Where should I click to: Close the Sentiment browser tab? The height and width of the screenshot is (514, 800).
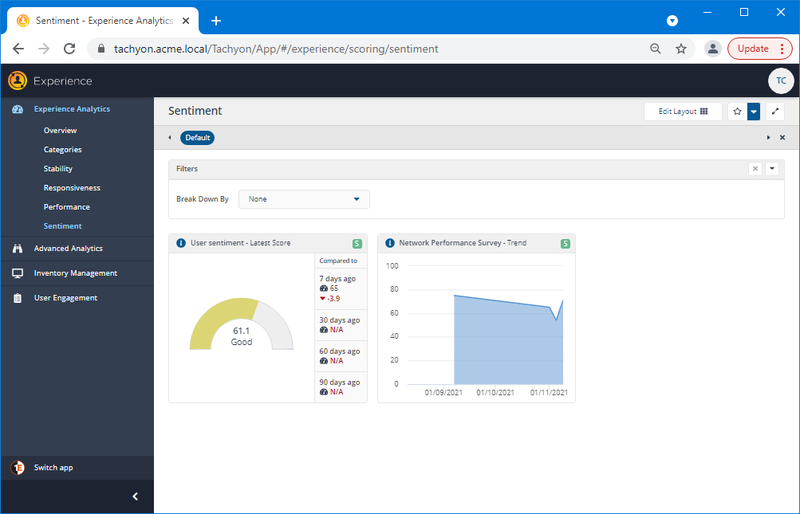pos(186,20)
